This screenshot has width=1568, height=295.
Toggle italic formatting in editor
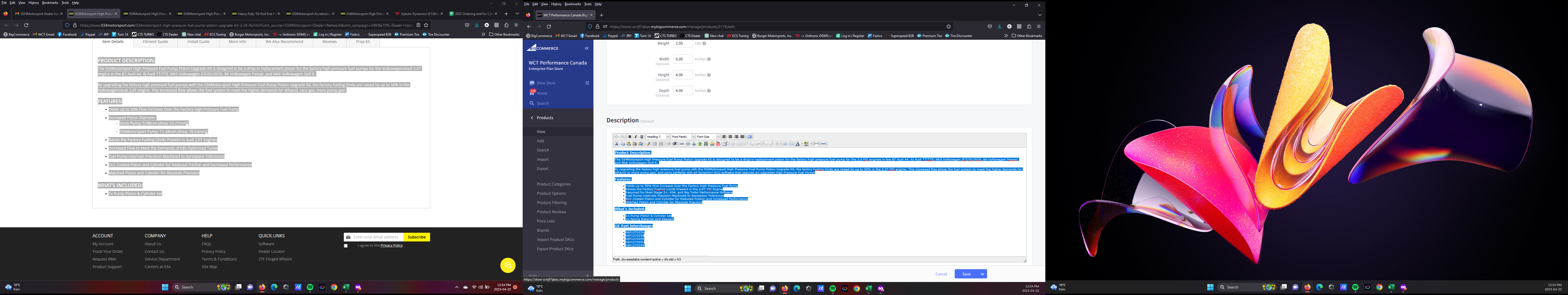pos(636,137)
